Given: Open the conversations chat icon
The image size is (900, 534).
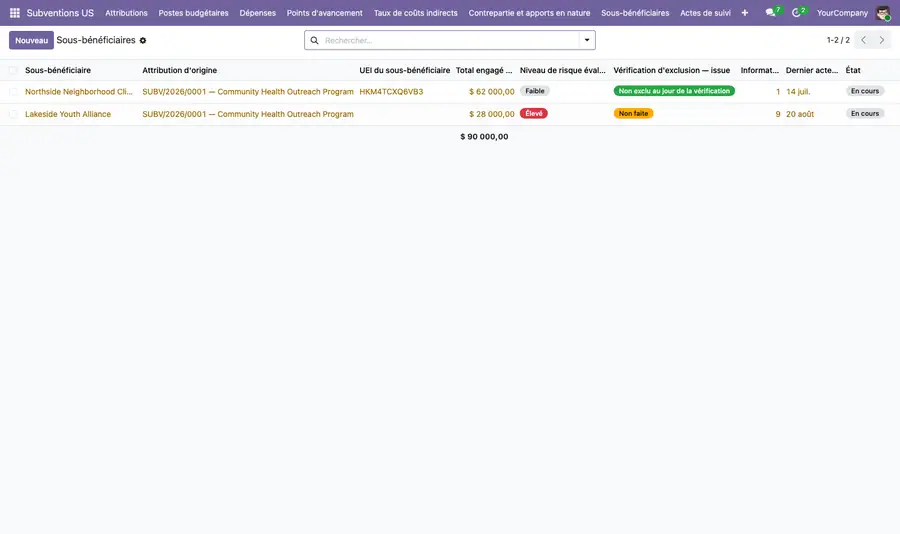Looking at the screenshot, I should click(770, 13).
